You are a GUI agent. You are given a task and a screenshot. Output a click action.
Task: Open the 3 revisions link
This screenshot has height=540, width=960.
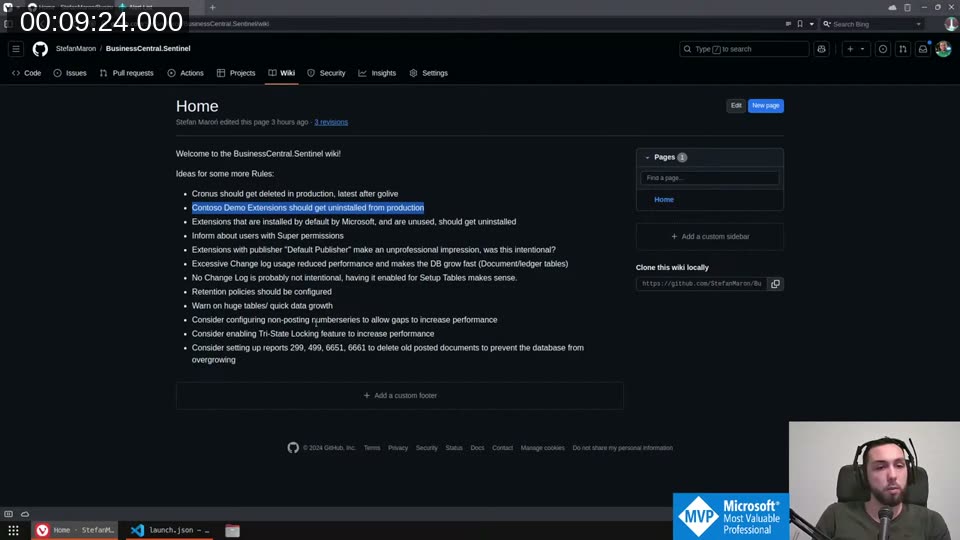tap(331, 122)
